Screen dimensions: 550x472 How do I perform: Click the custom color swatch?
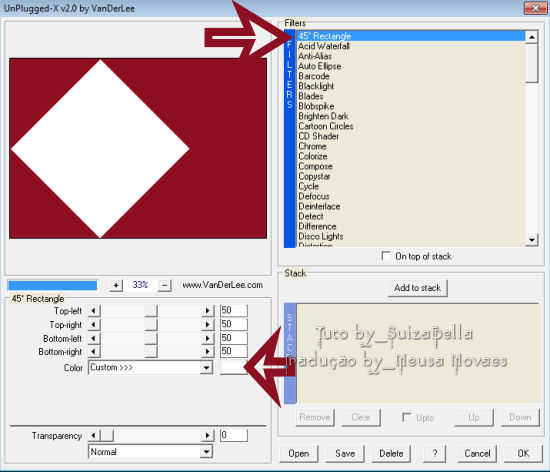233,368
